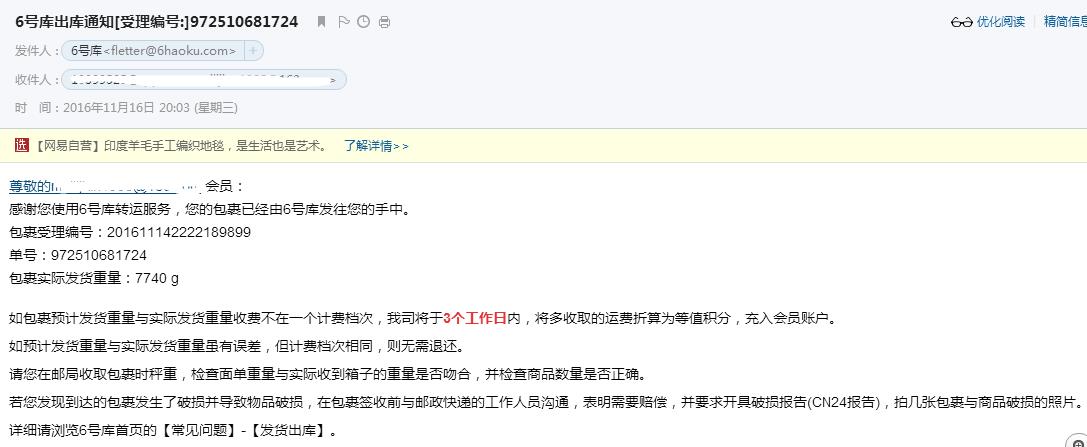Screen dimensions: 1087x447
Task: Click the red 3个工作日 text
Action: (x=475, y=319)
